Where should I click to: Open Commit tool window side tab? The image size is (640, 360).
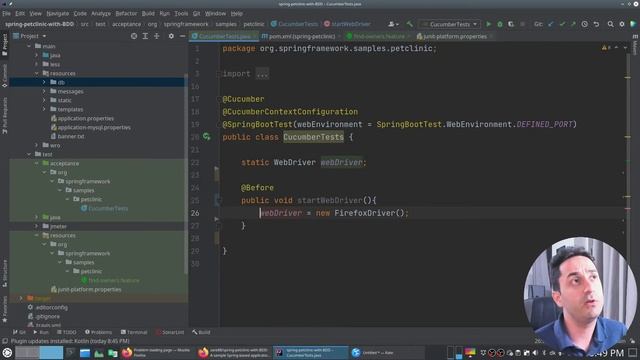[x=4, y=76]
